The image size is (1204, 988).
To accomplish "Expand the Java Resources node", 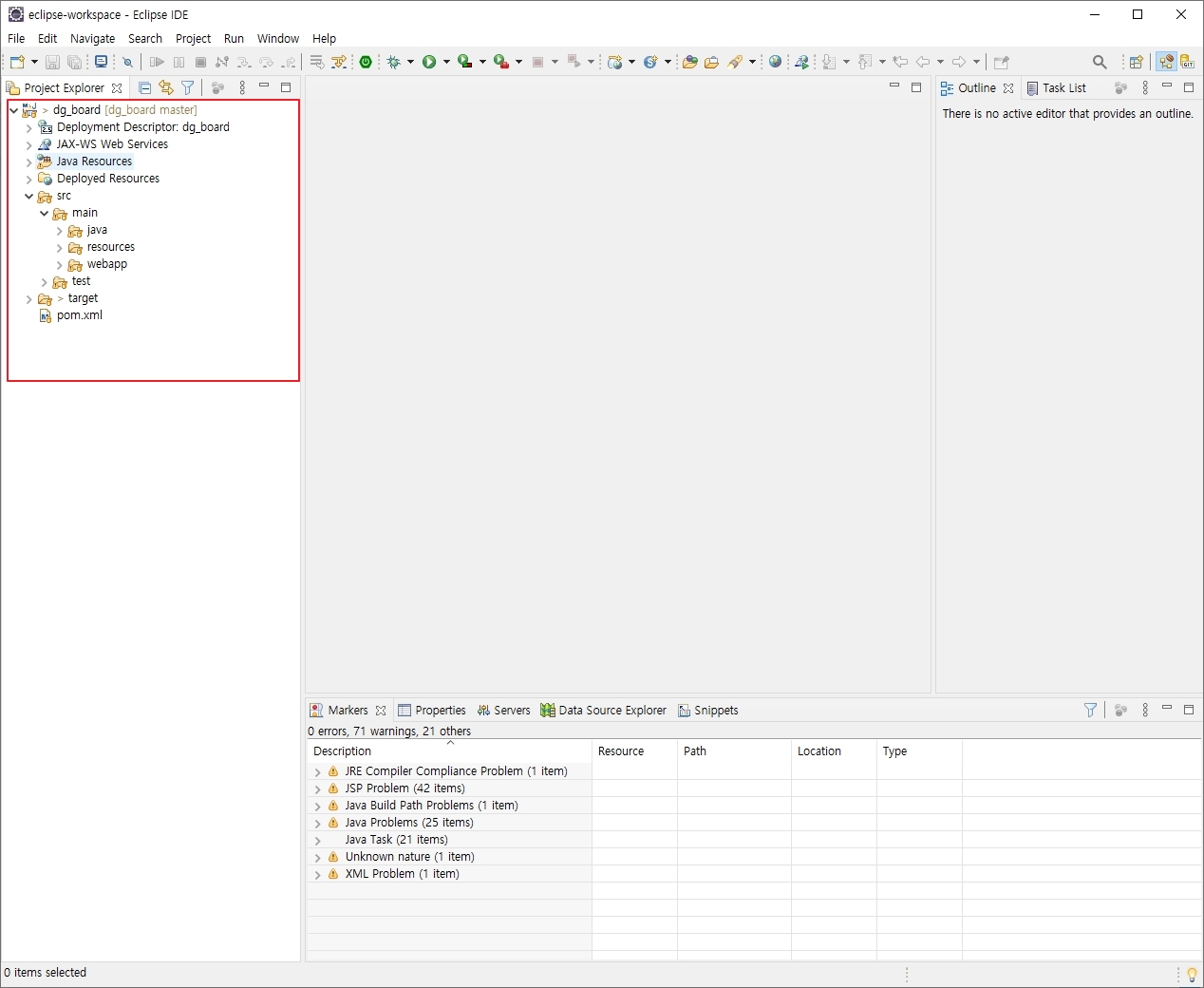I will pos(29,161).
